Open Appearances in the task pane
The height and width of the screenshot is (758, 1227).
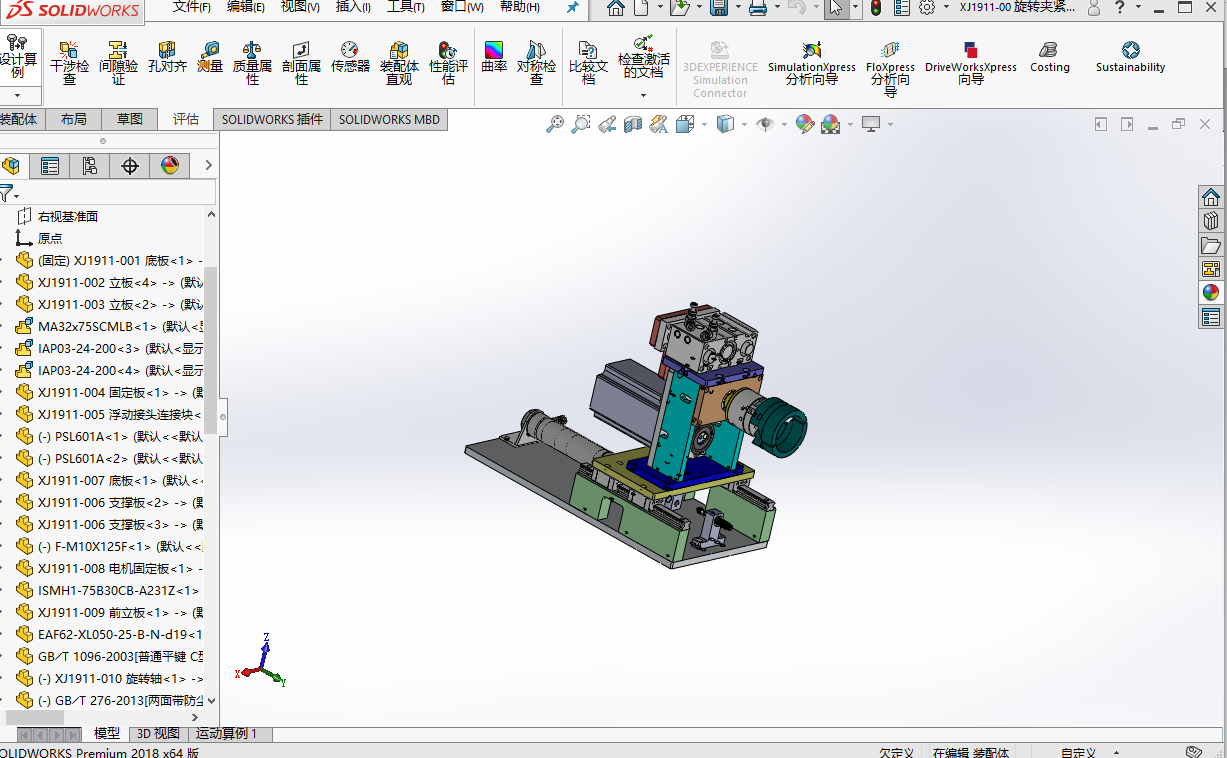(x=1211, y=293)
